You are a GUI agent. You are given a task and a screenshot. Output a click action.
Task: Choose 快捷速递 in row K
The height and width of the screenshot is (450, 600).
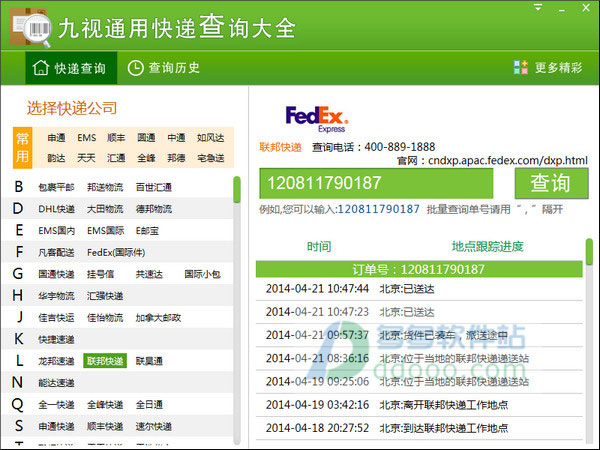point(56,339)
